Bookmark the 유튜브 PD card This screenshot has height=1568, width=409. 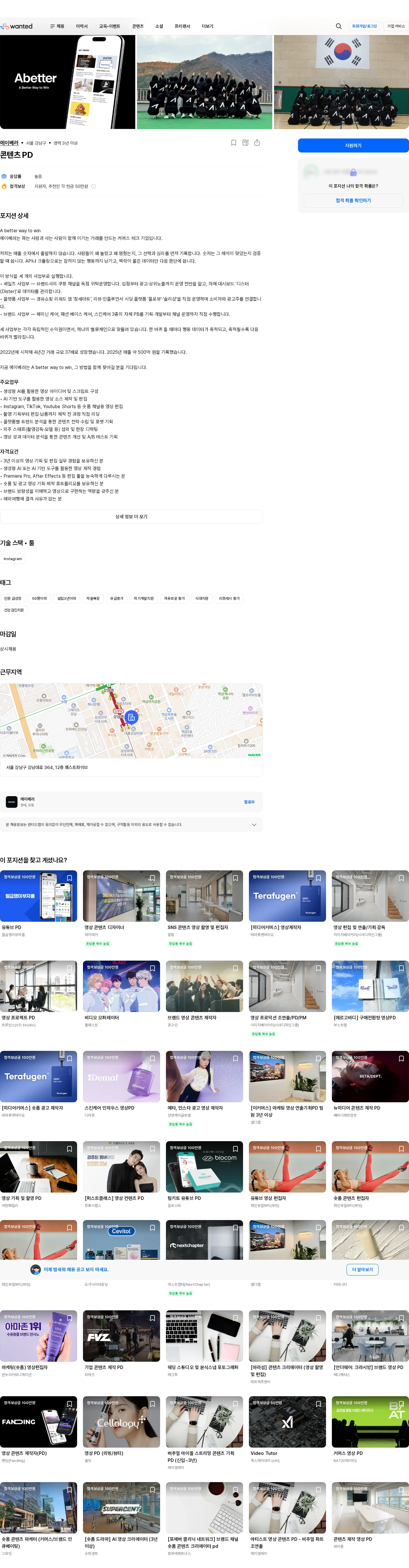pyautogui.click(x=70, y=878)
